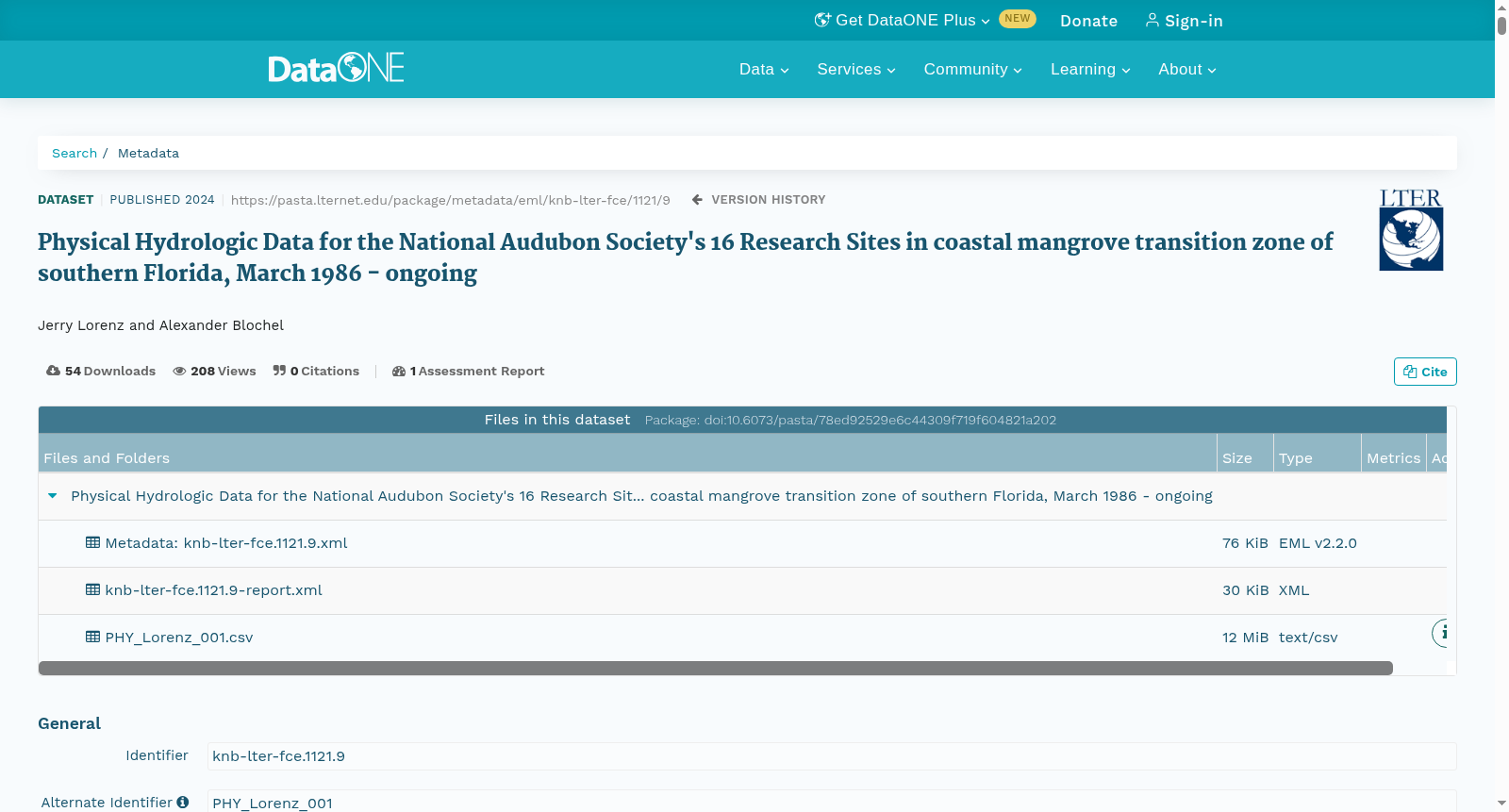Click the views eye icon
This screenshot has height=812, width=1509.
179,371
